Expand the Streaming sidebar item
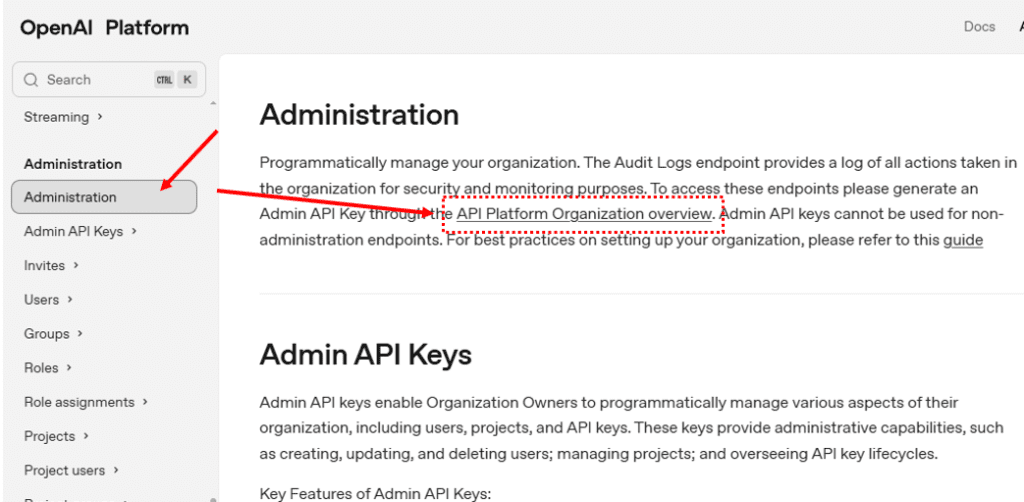This screenshot has width=1024, height=502. [x=63, y=117]
